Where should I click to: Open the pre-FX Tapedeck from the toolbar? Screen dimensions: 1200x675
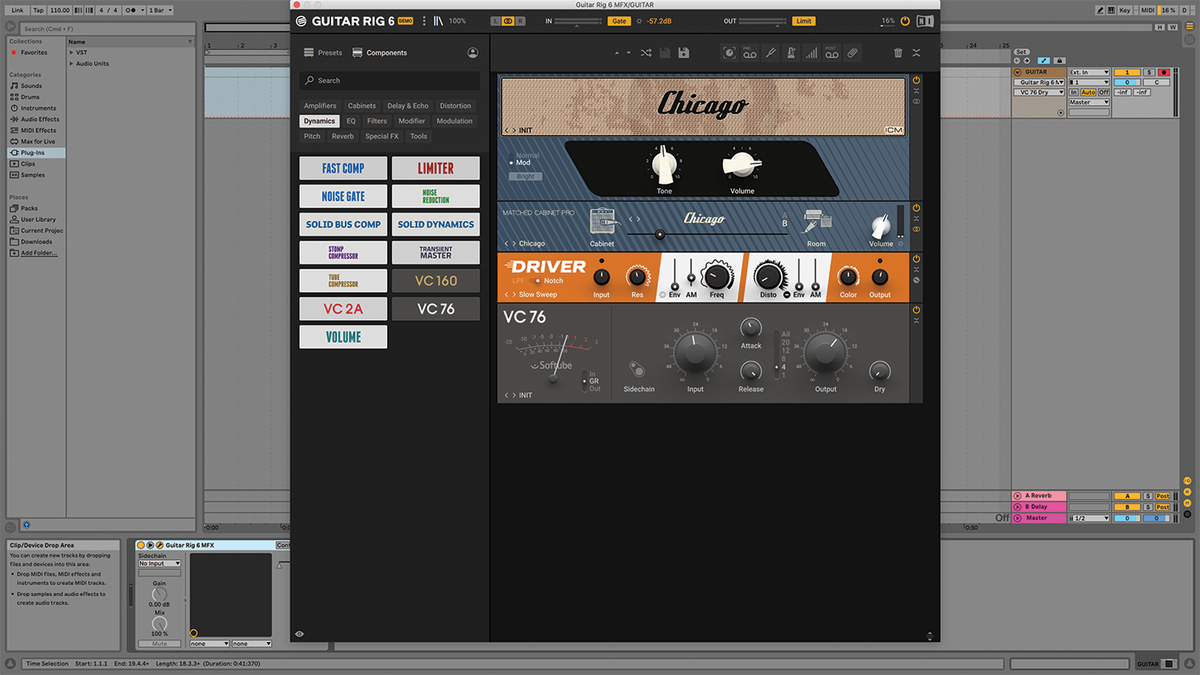pyautogui.click(x=750, y=53)
